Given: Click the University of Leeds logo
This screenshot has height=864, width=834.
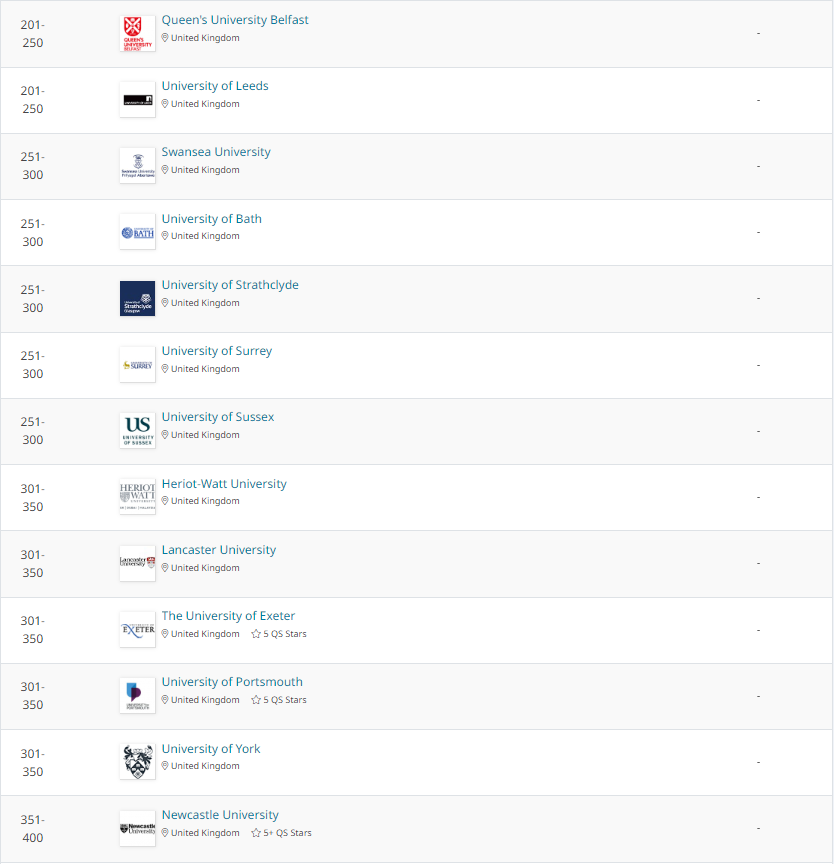Looking at the screenshot, I should (x=137, y=100).
